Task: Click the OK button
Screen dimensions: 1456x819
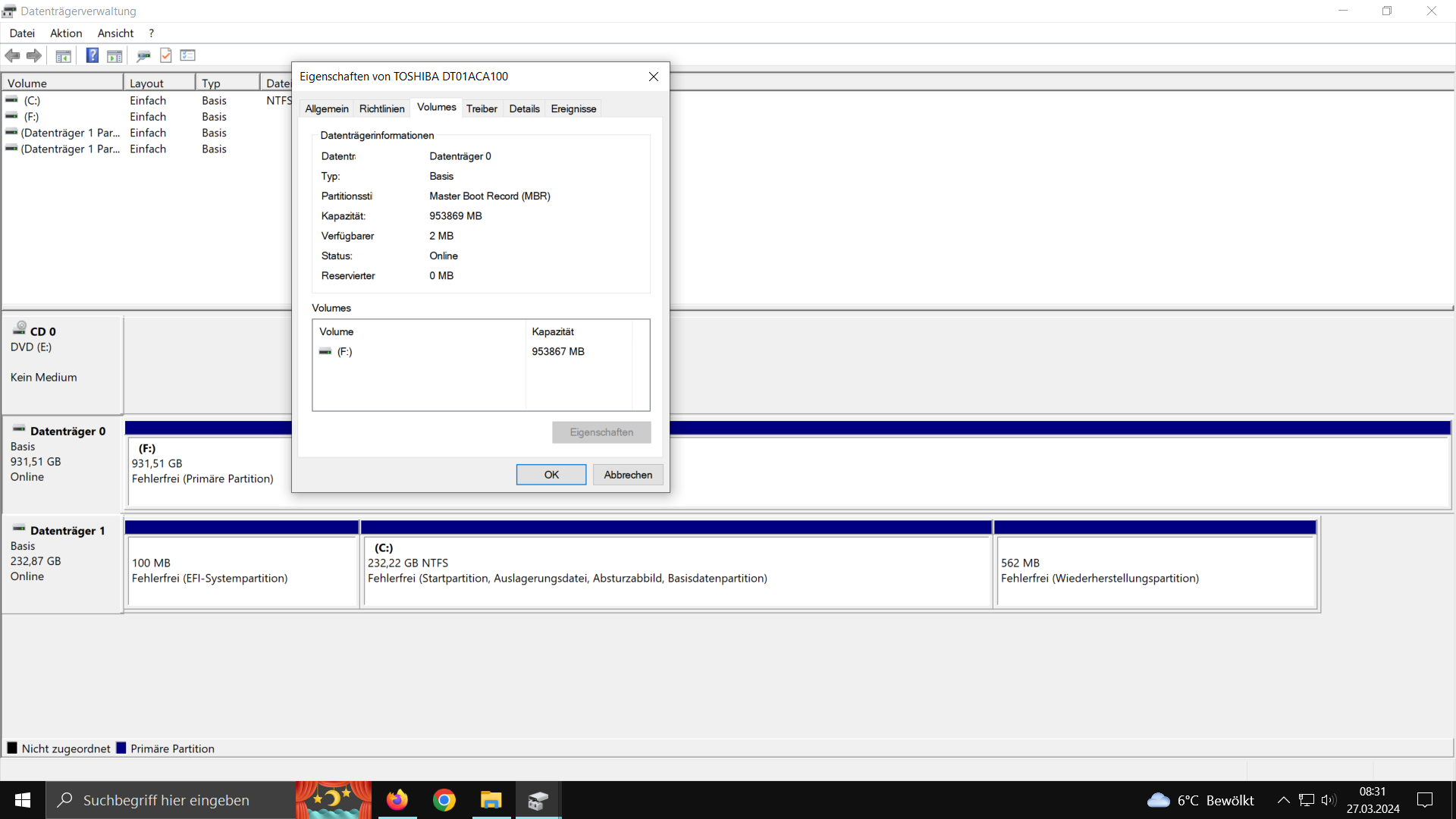Action: click(x=551, y=475)
